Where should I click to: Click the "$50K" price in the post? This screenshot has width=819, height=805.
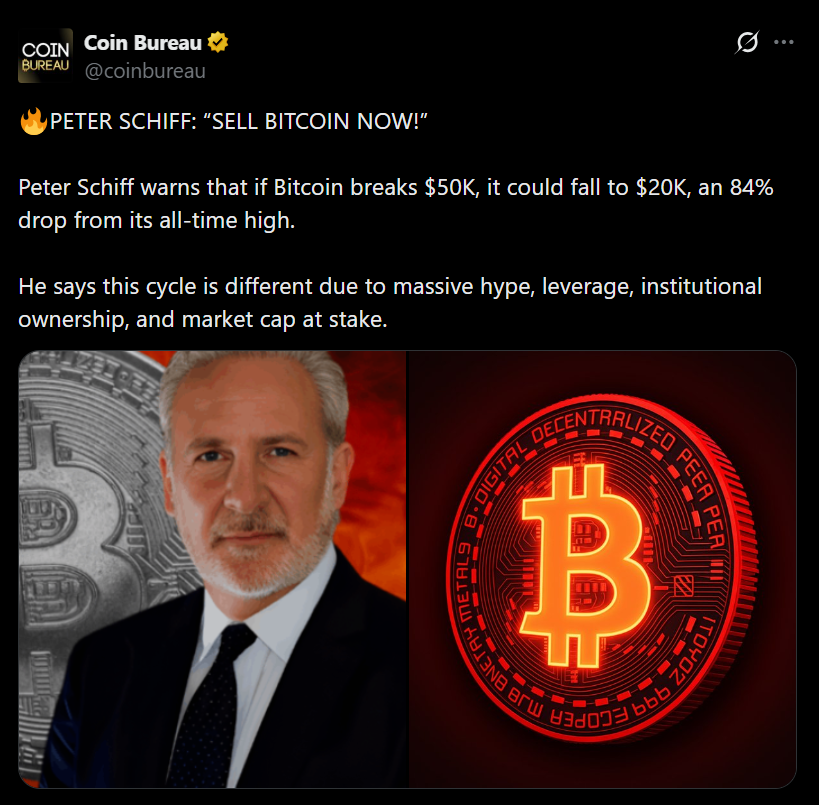[451, 188]
